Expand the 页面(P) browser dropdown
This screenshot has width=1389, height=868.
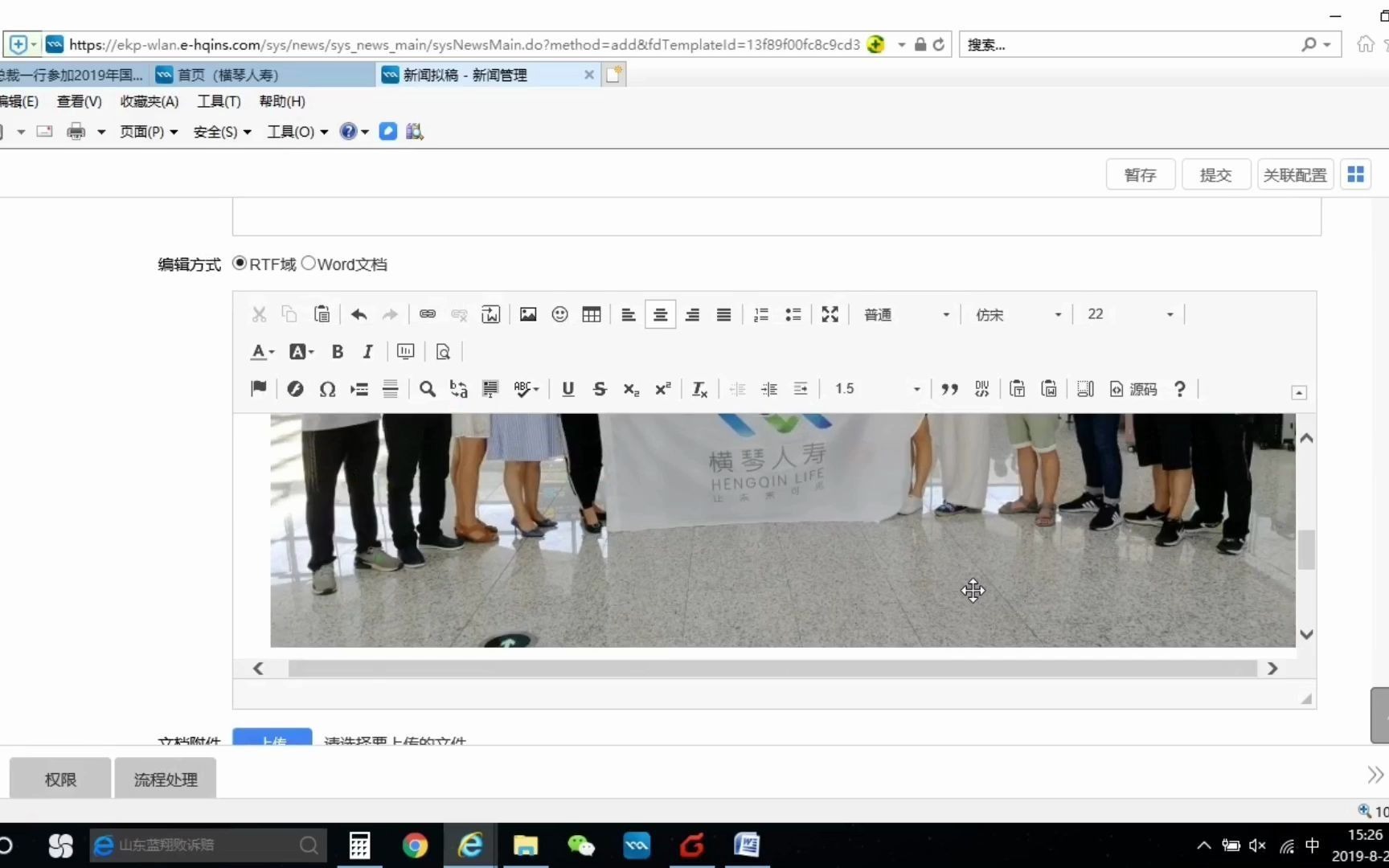point(148,131)
